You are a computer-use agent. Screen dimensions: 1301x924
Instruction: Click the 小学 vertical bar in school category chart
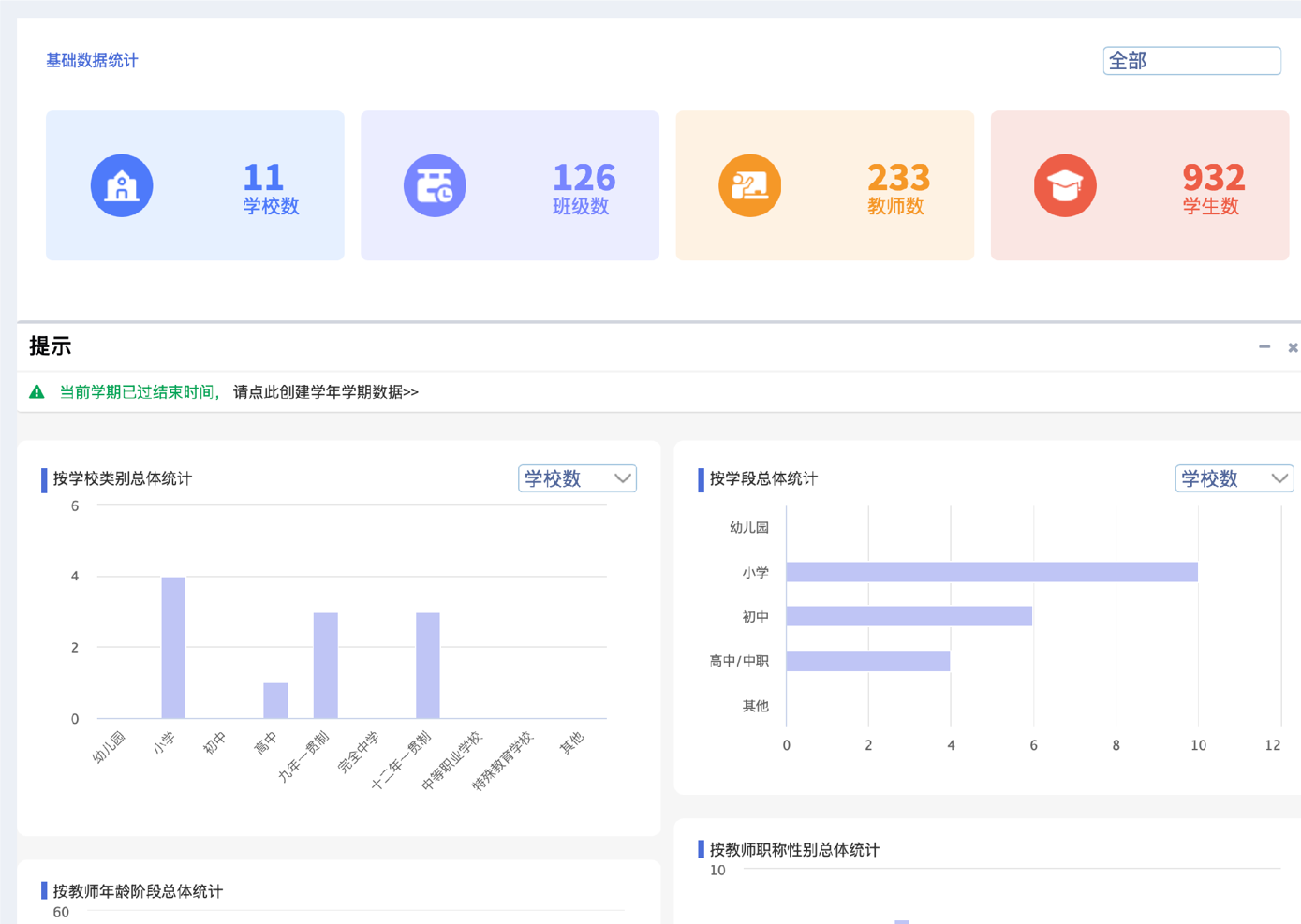click(x=173, y=648)
